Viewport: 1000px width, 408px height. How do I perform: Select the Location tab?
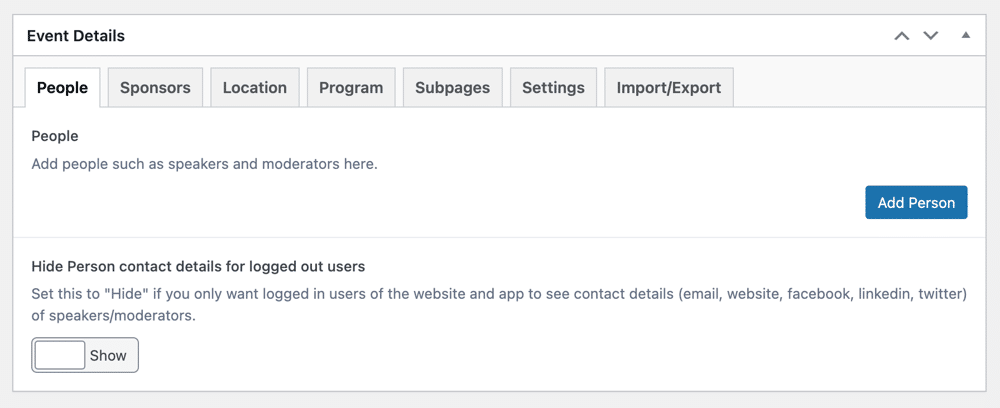[x=254, y=87]
